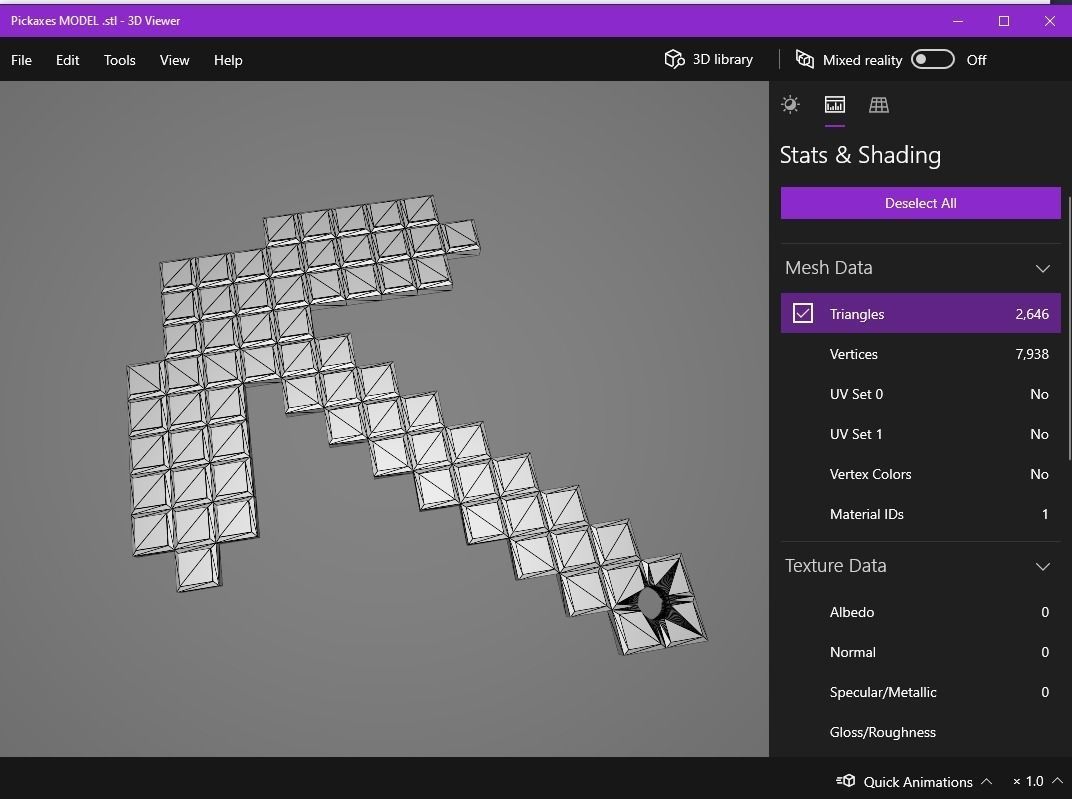The image size is (1072, 799).
Task: Select the Stats & Shading tab icon
Action: pos(834,105)
